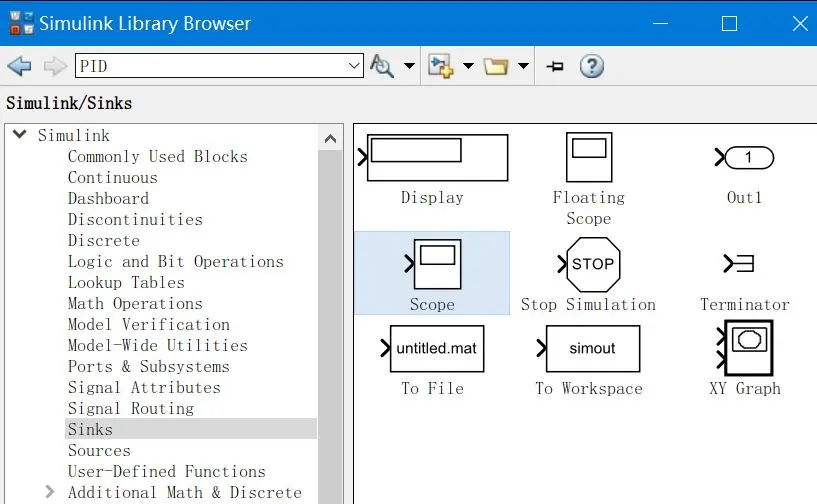Viewport: 817px width, 504px height.
Task: Select the Lookup Tables library
Action: click(x=126, y=282)
